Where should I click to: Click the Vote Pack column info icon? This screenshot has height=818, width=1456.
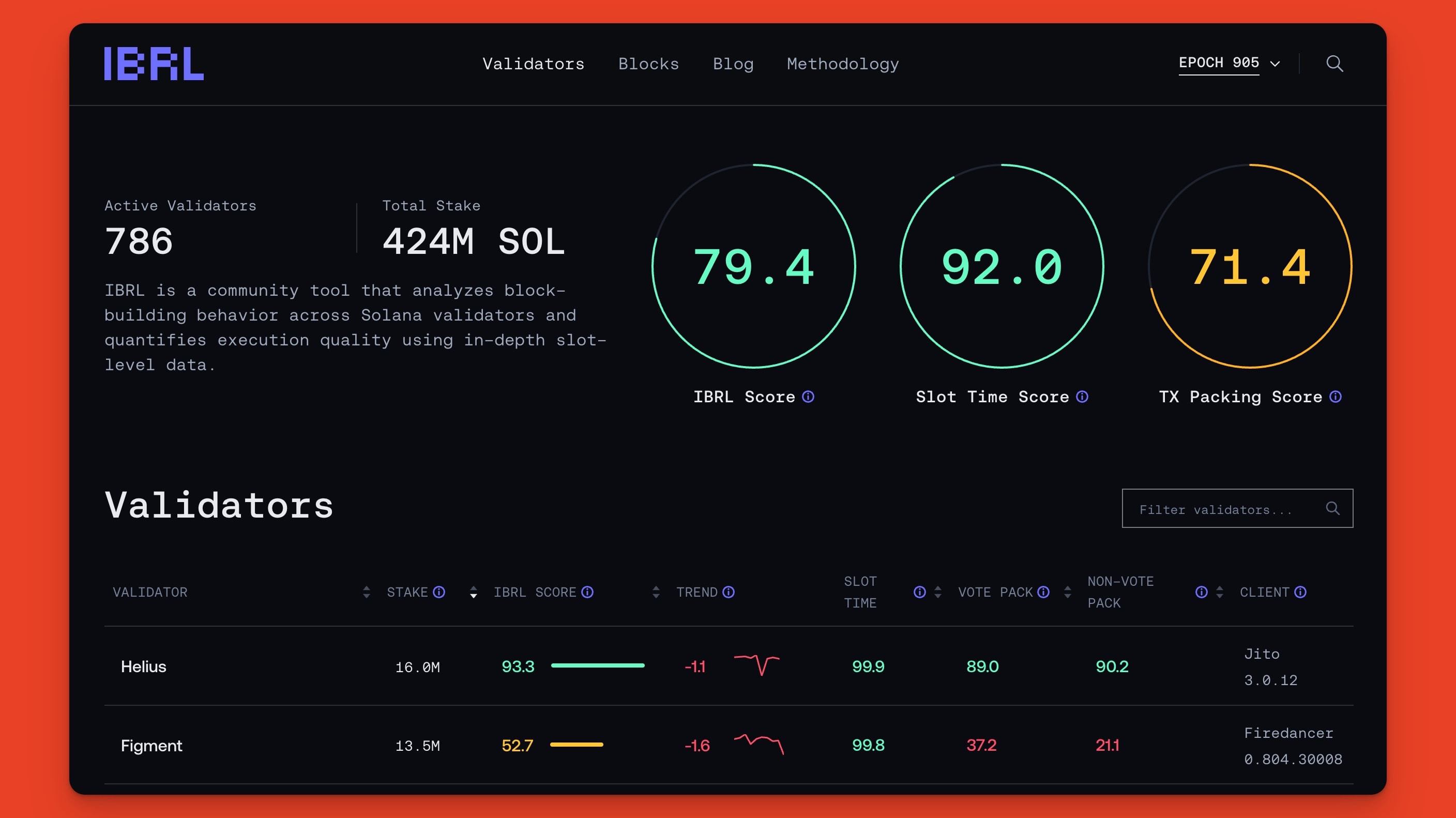click(1043, 592)
